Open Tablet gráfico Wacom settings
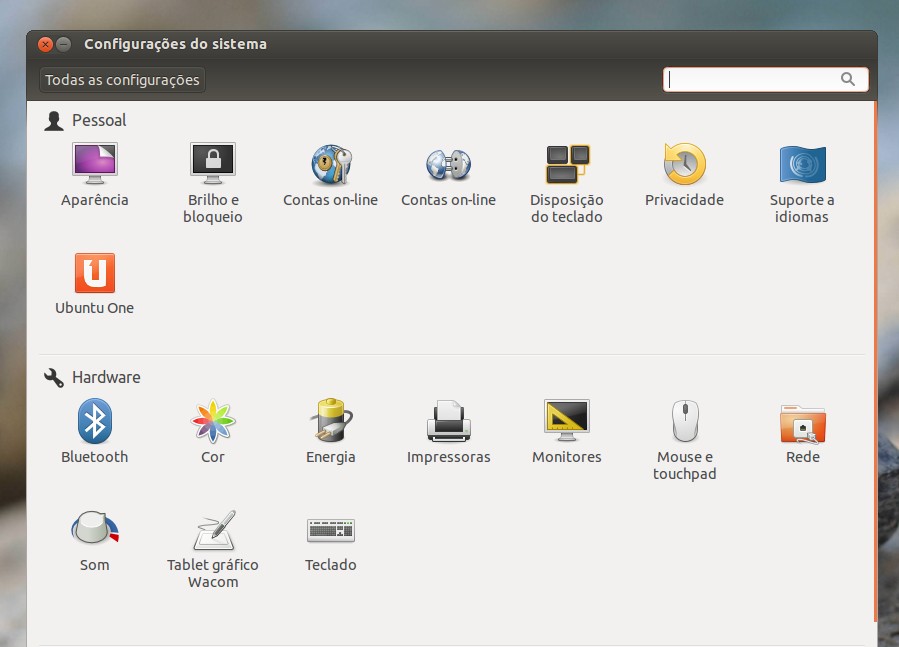Image resolution: width=899 pixels, height=647 pixels. 213,531
